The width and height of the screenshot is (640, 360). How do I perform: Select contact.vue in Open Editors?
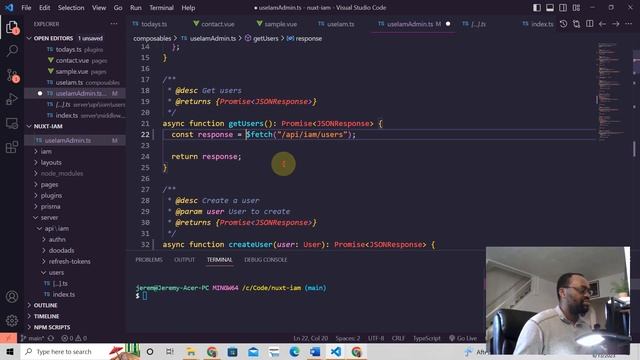click(x=75, y=60)
